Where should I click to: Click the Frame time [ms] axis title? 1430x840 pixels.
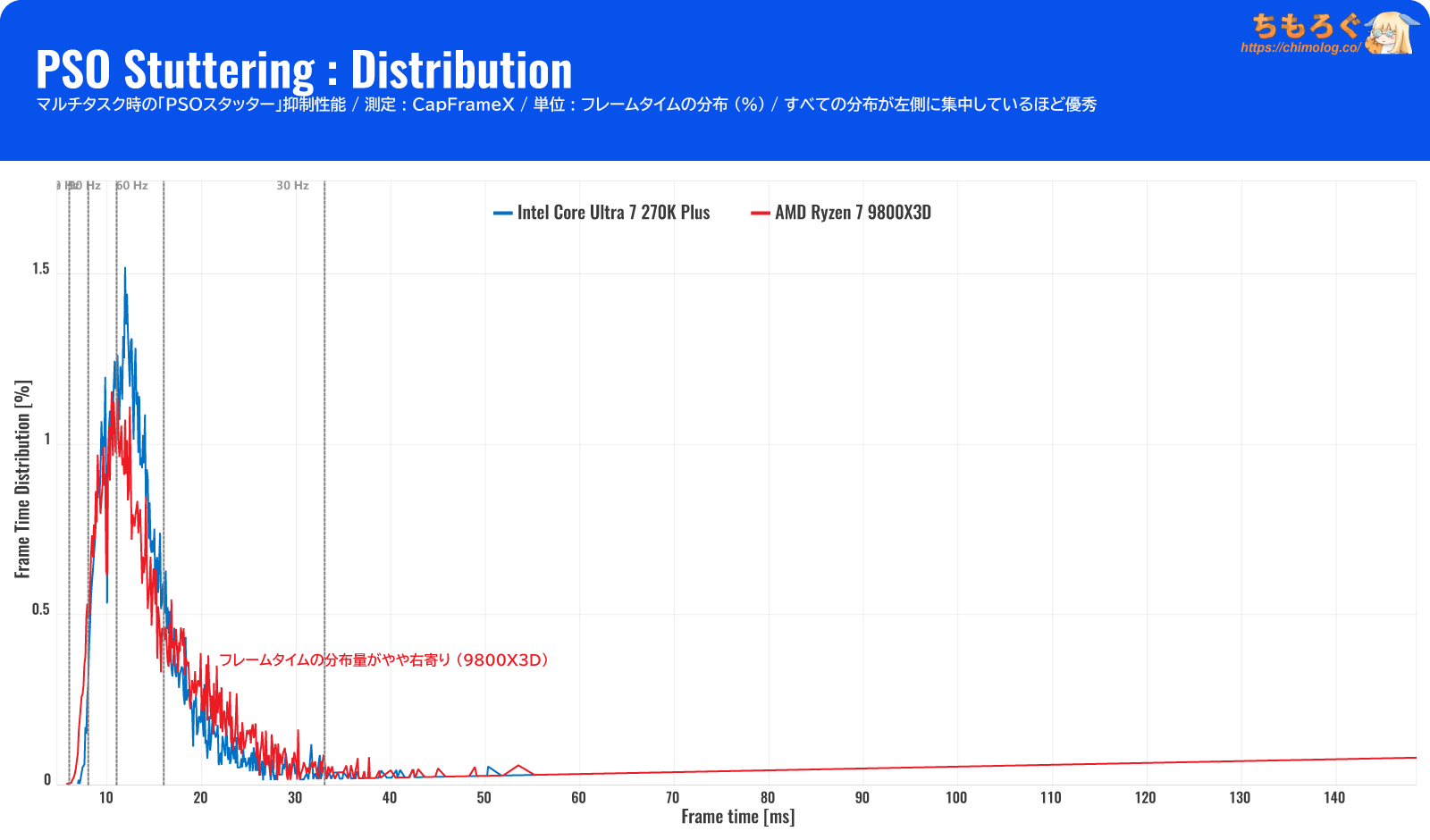[x=737, y=817]
